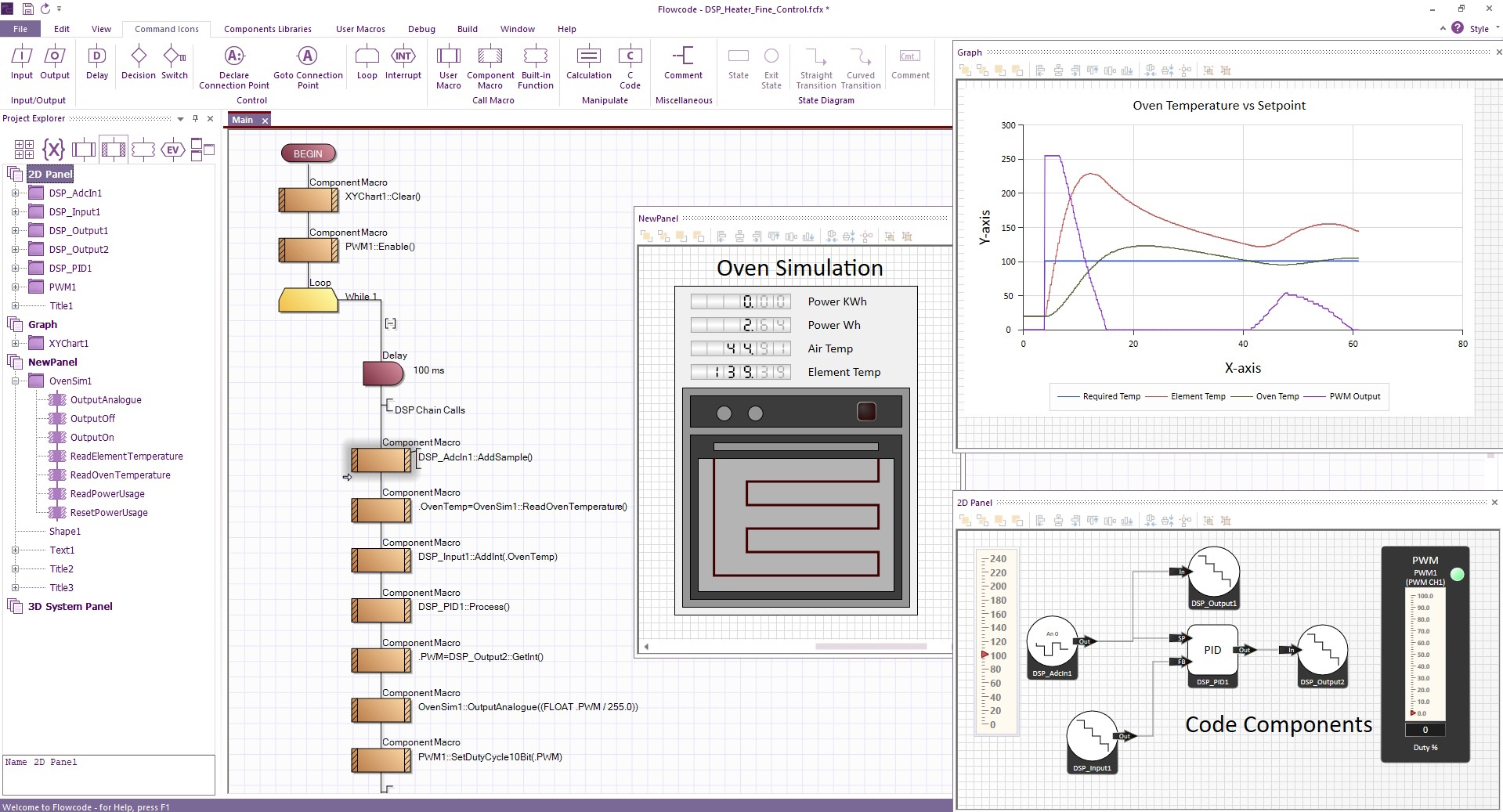This screenshot has height=812, width=1503.
Task: Open the Global Variables {X} icon in Project Explorer
Action: click(52, 149)
